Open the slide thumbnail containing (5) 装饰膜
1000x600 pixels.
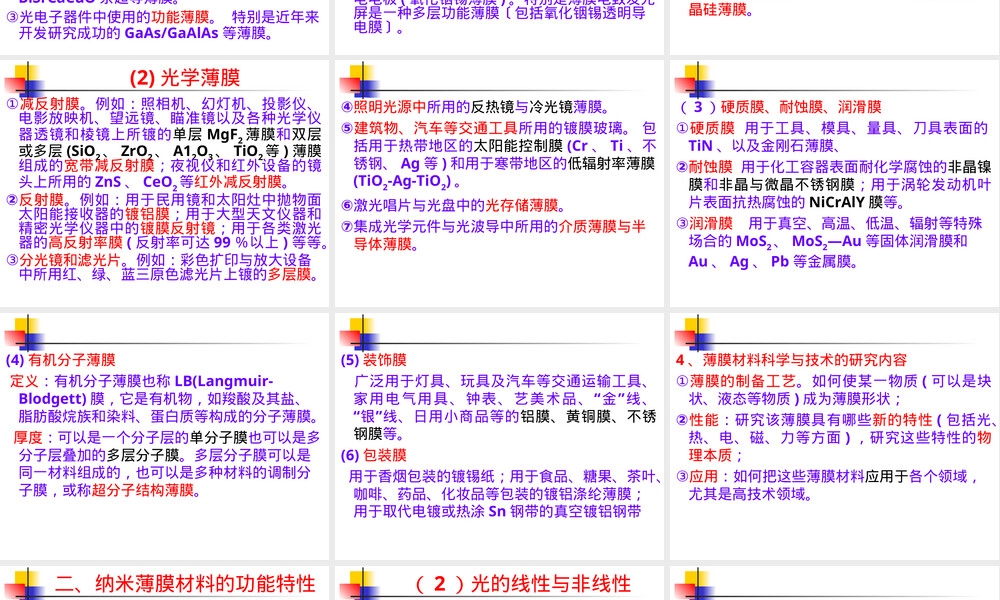[499, 436]
